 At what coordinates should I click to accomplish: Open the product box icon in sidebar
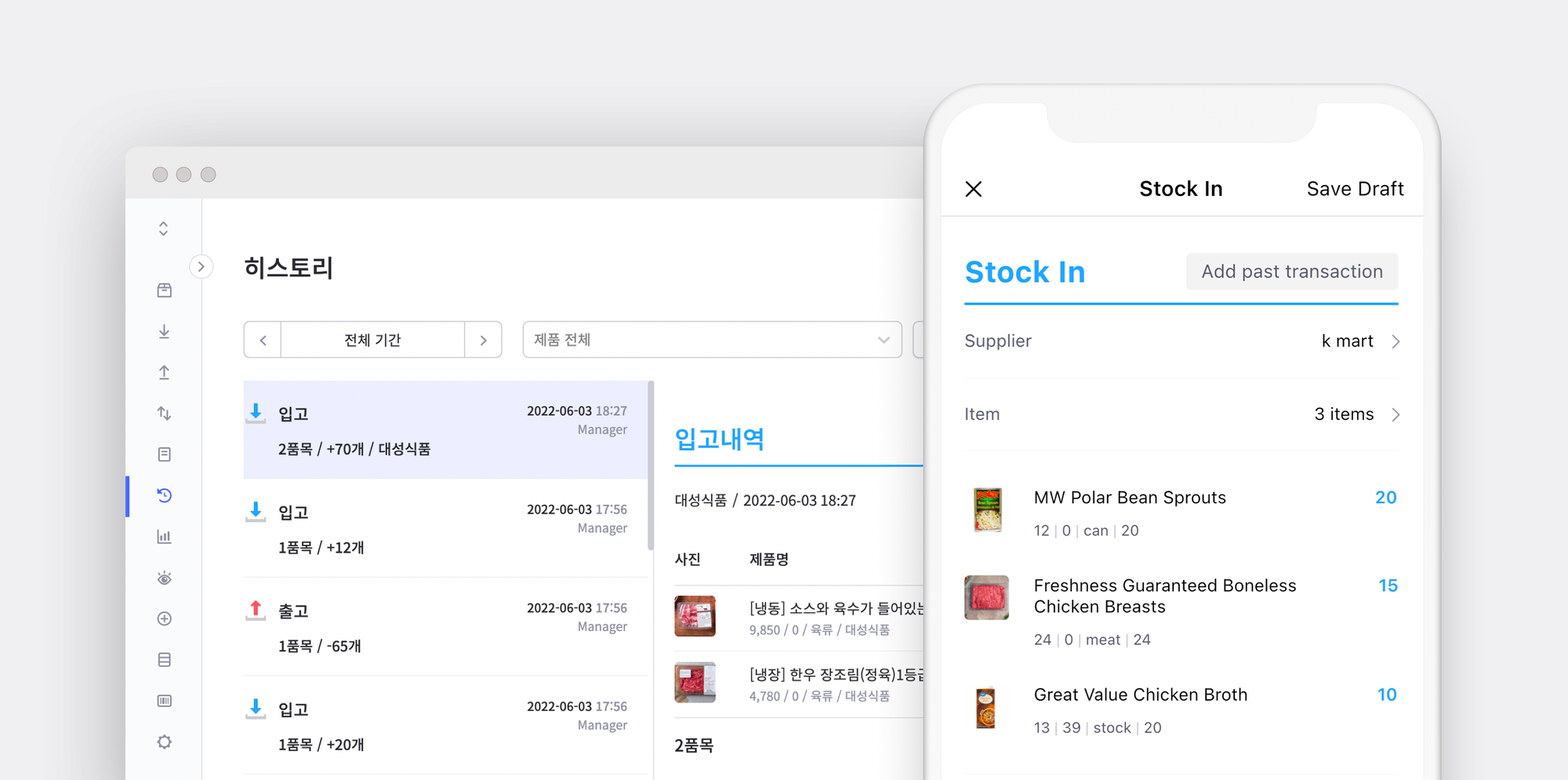pos(164,290)
